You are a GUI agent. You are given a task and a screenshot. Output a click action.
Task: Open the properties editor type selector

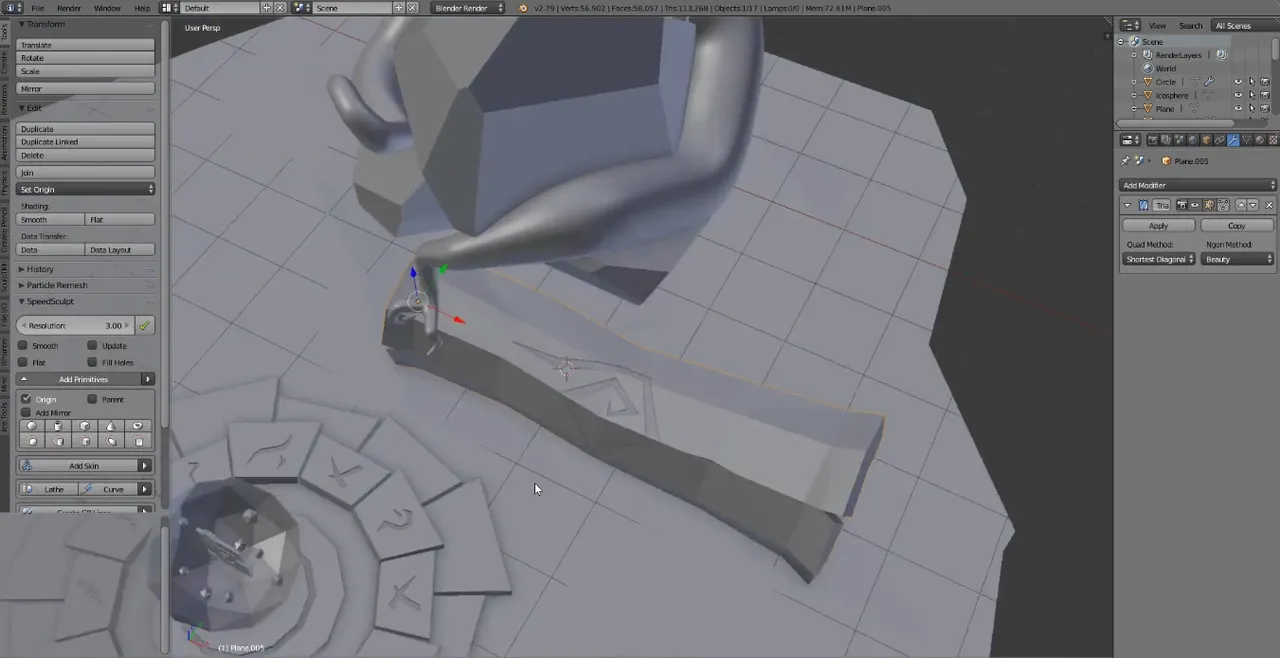click(1130, 140)
